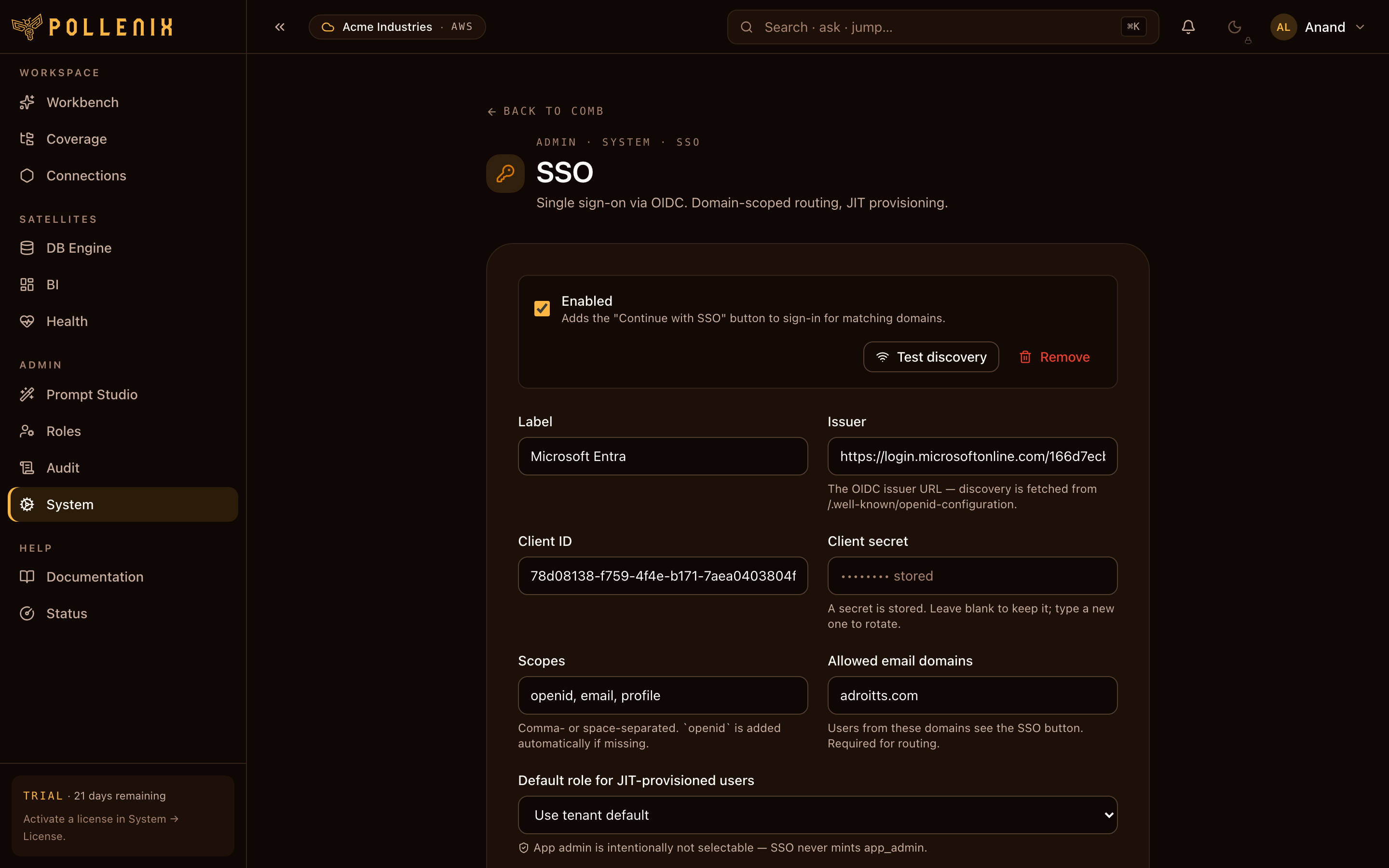Image resolution: width=1389 pixels, height=868 pixels.
Task: Open Connections section
Action: click(123, 176)
